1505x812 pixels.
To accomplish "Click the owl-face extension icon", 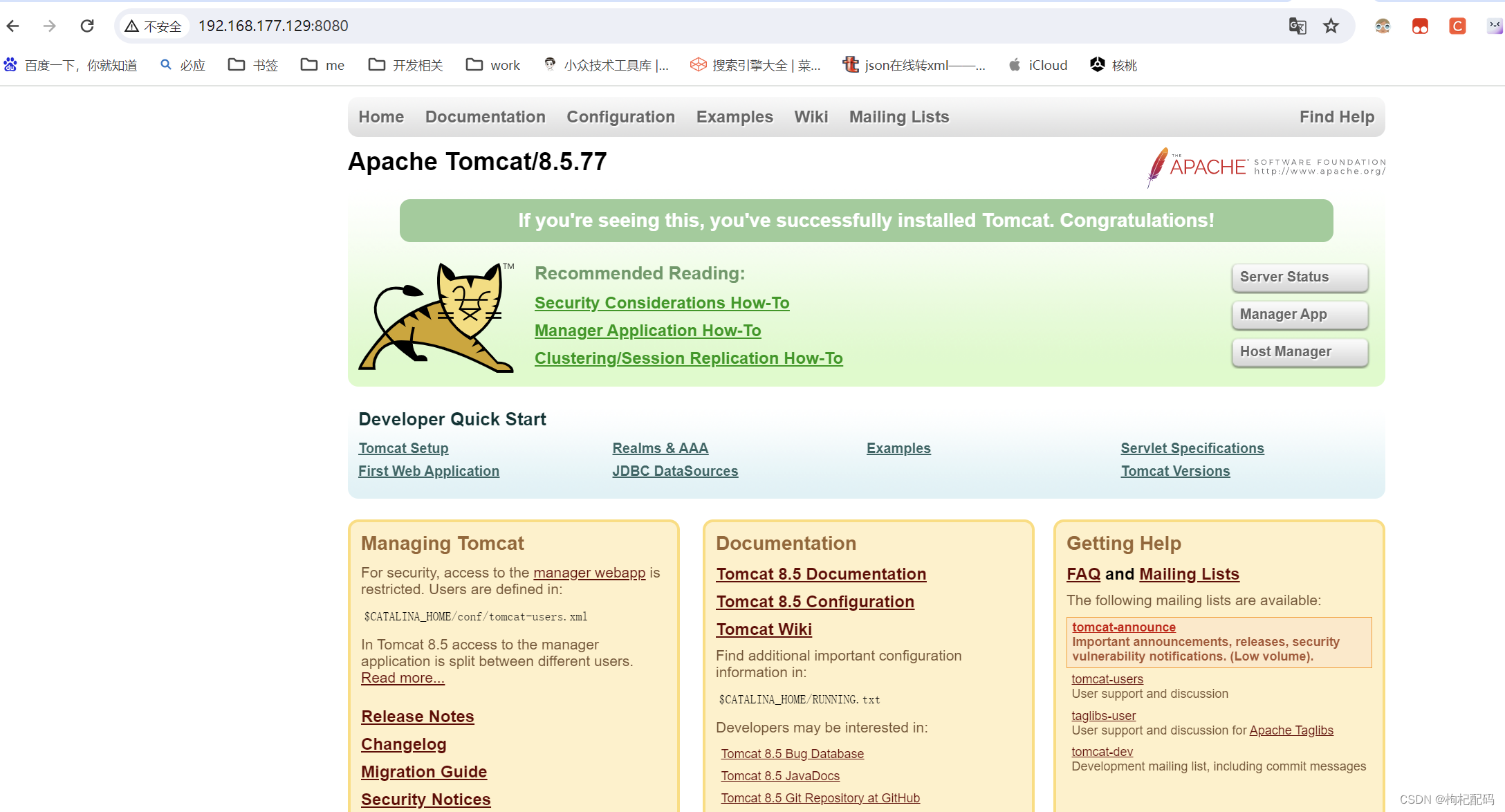I will 1383,26.
